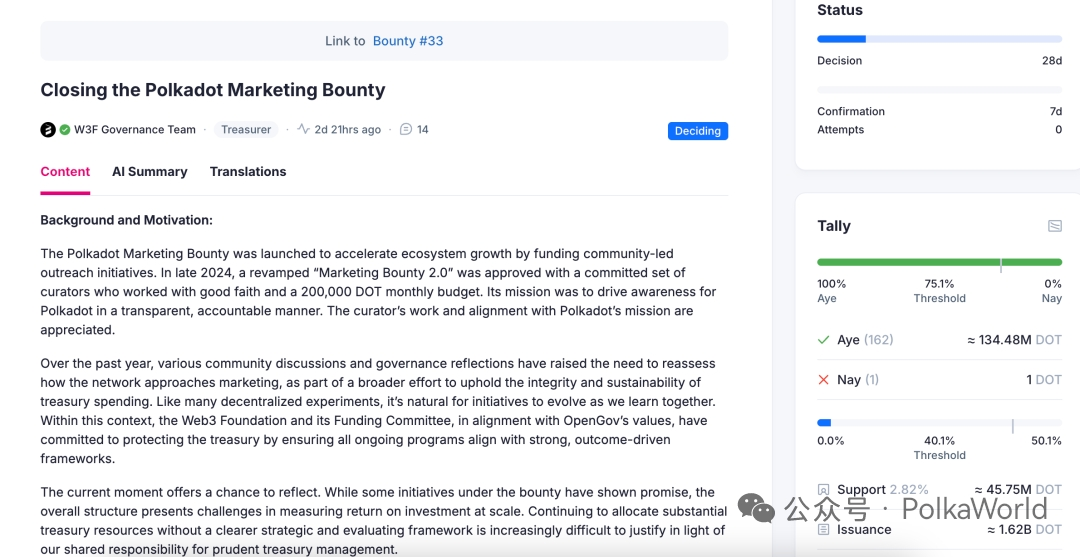Click the activity pulse icon
Image resolution: width=1080 pixels, height=557 pixels.
pos(304,130)
